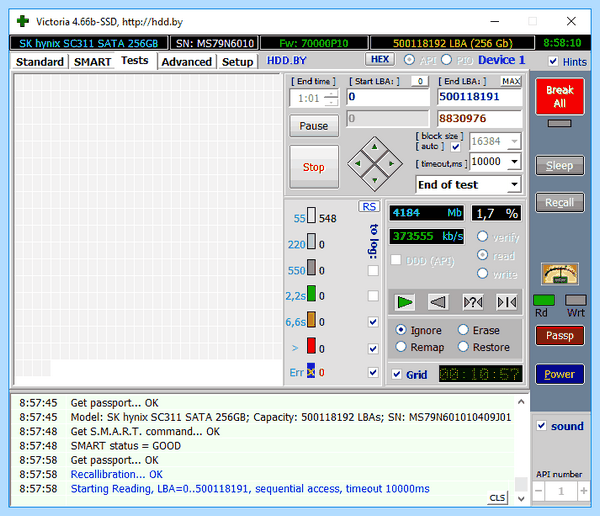This screenshot has width=600, height=516.
Task: Click the head-positioning seek icon beside random
Action: (x=507, y=302)
